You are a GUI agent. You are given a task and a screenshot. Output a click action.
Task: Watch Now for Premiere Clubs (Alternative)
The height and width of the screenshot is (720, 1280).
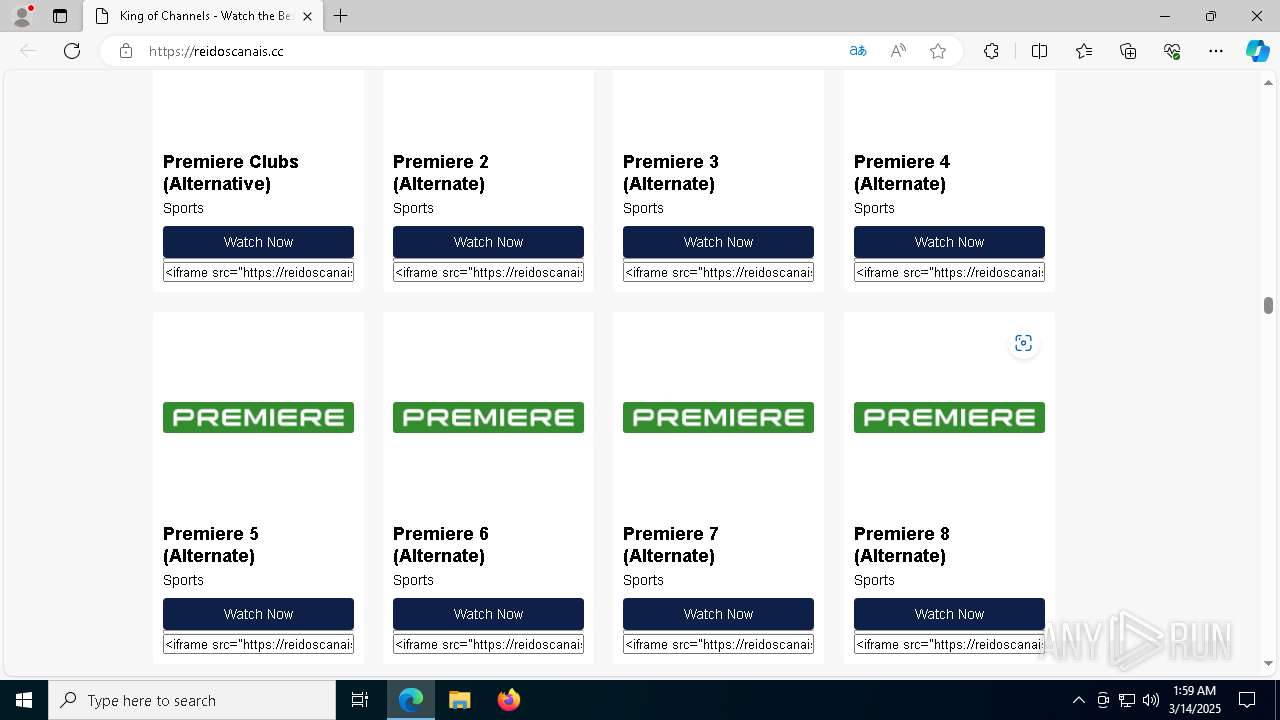[x=258, y=242]
